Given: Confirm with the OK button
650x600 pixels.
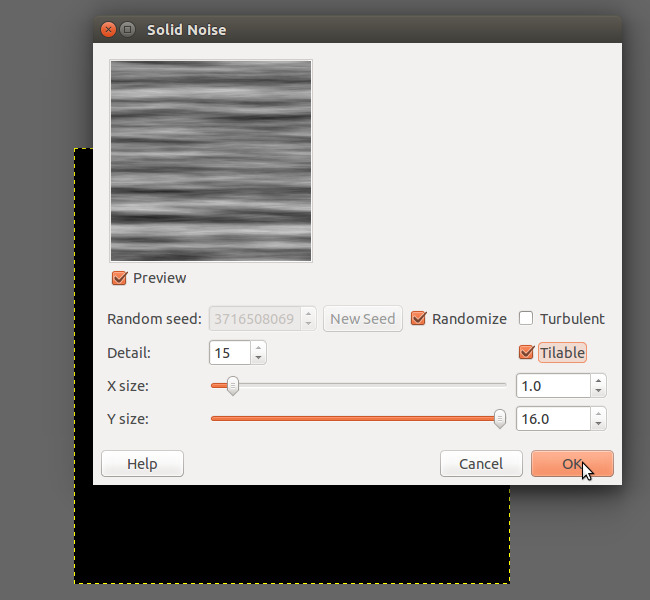Looking at the screenshot, I should (x=572, y=464).
